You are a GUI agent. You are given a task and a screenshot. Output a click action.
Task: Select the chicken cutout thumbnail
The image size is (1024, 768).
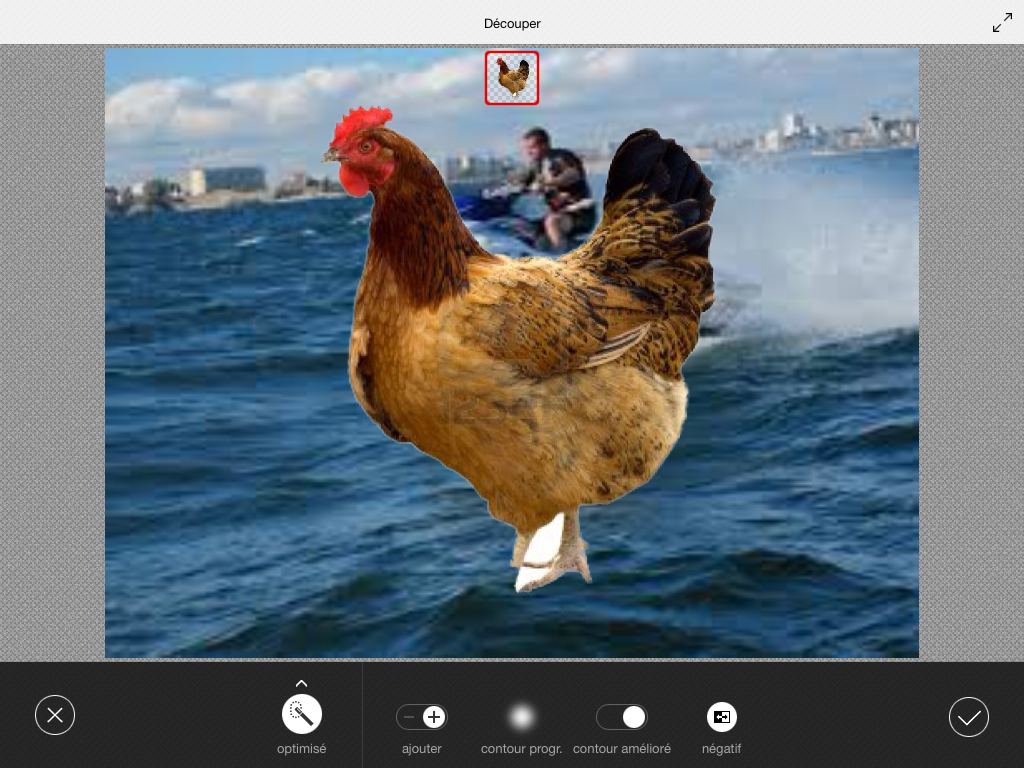[512, 78]
